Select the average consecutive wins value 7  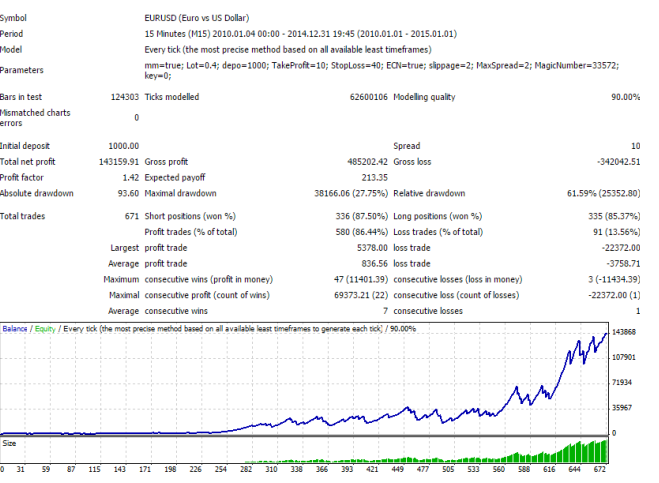385,311
